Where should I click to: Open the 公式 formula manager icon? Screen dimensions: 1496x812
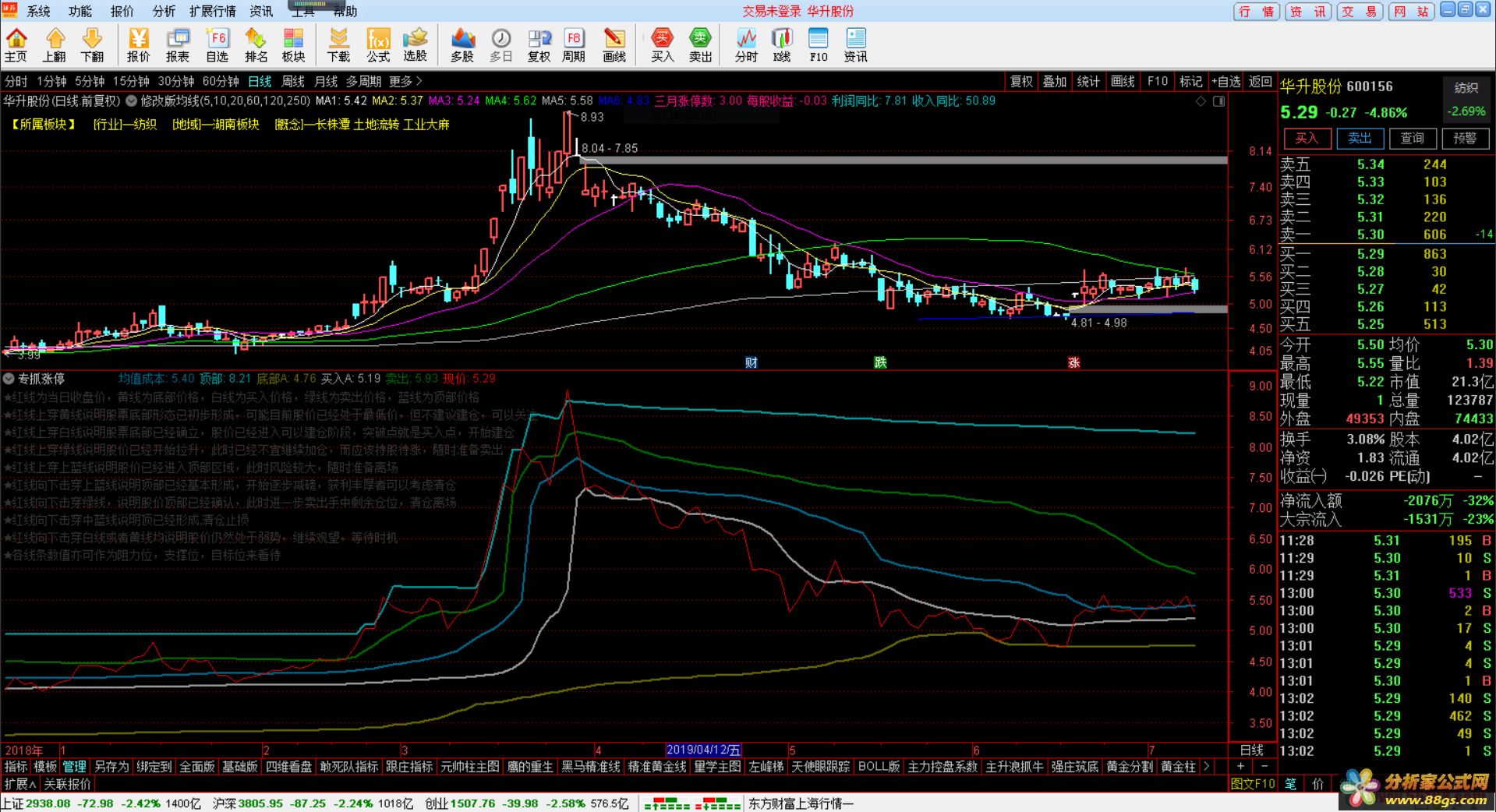378,45
